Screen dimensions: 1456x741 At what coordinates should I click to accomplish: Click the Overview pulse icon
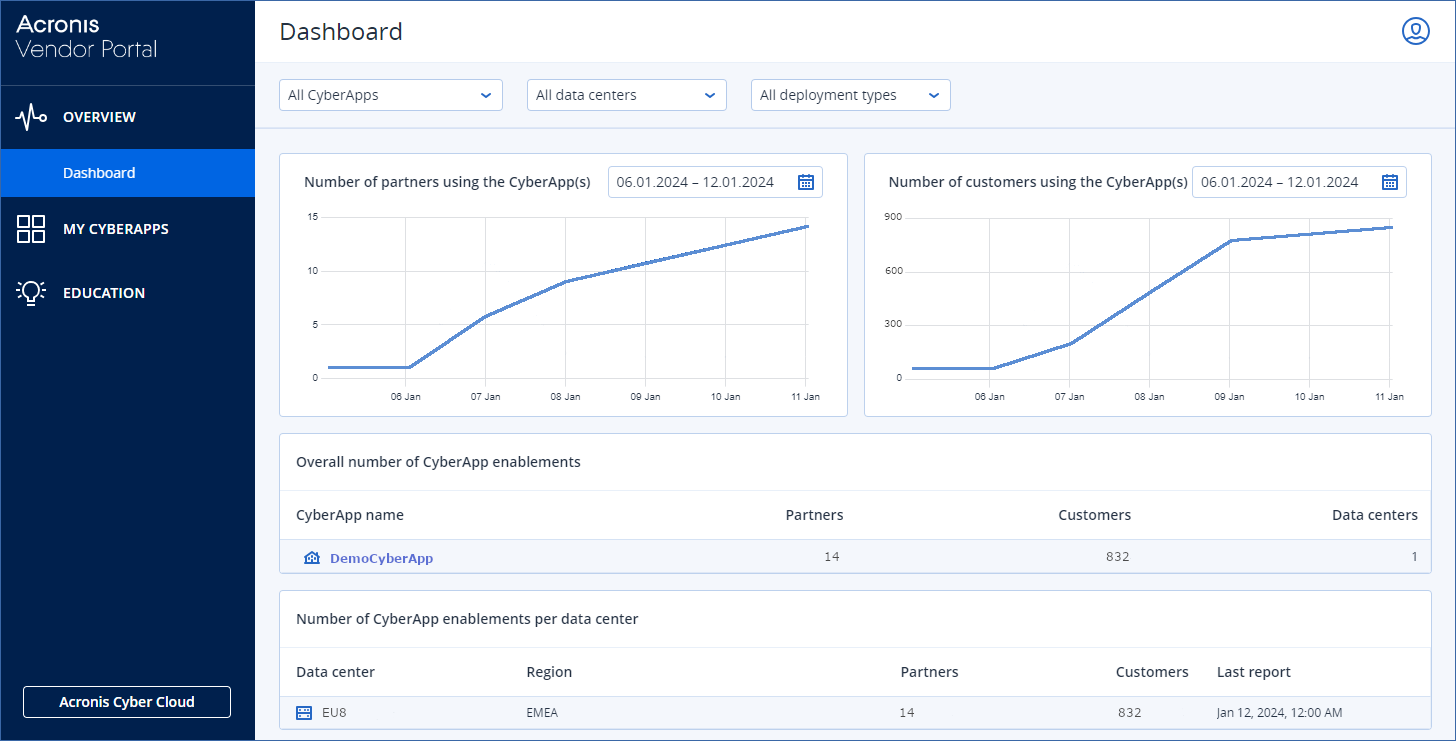tap(31, 117)
